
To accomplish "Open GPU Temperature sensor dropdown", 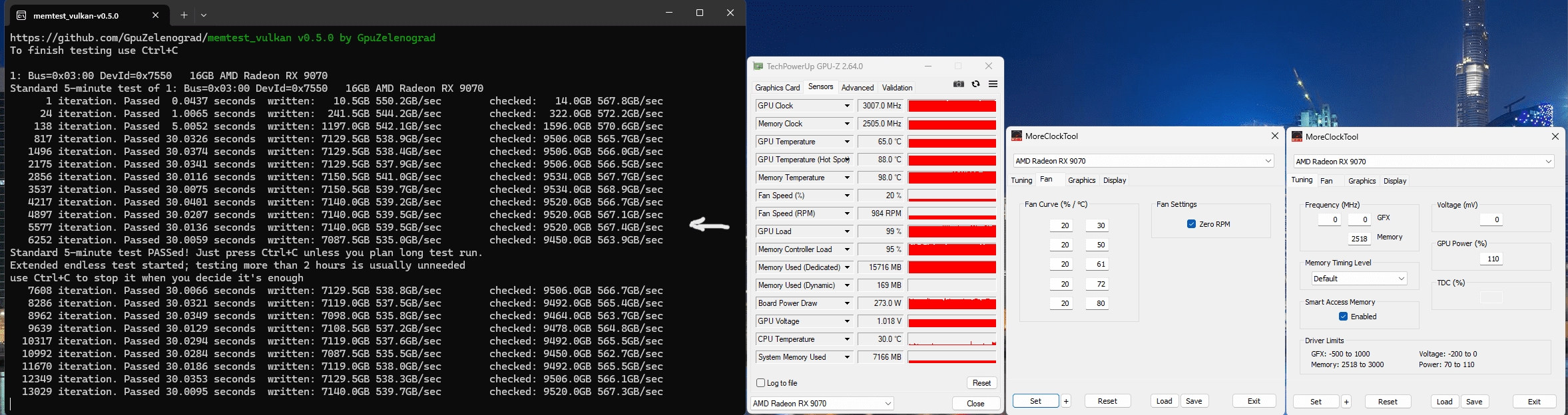I will [847, 142].
